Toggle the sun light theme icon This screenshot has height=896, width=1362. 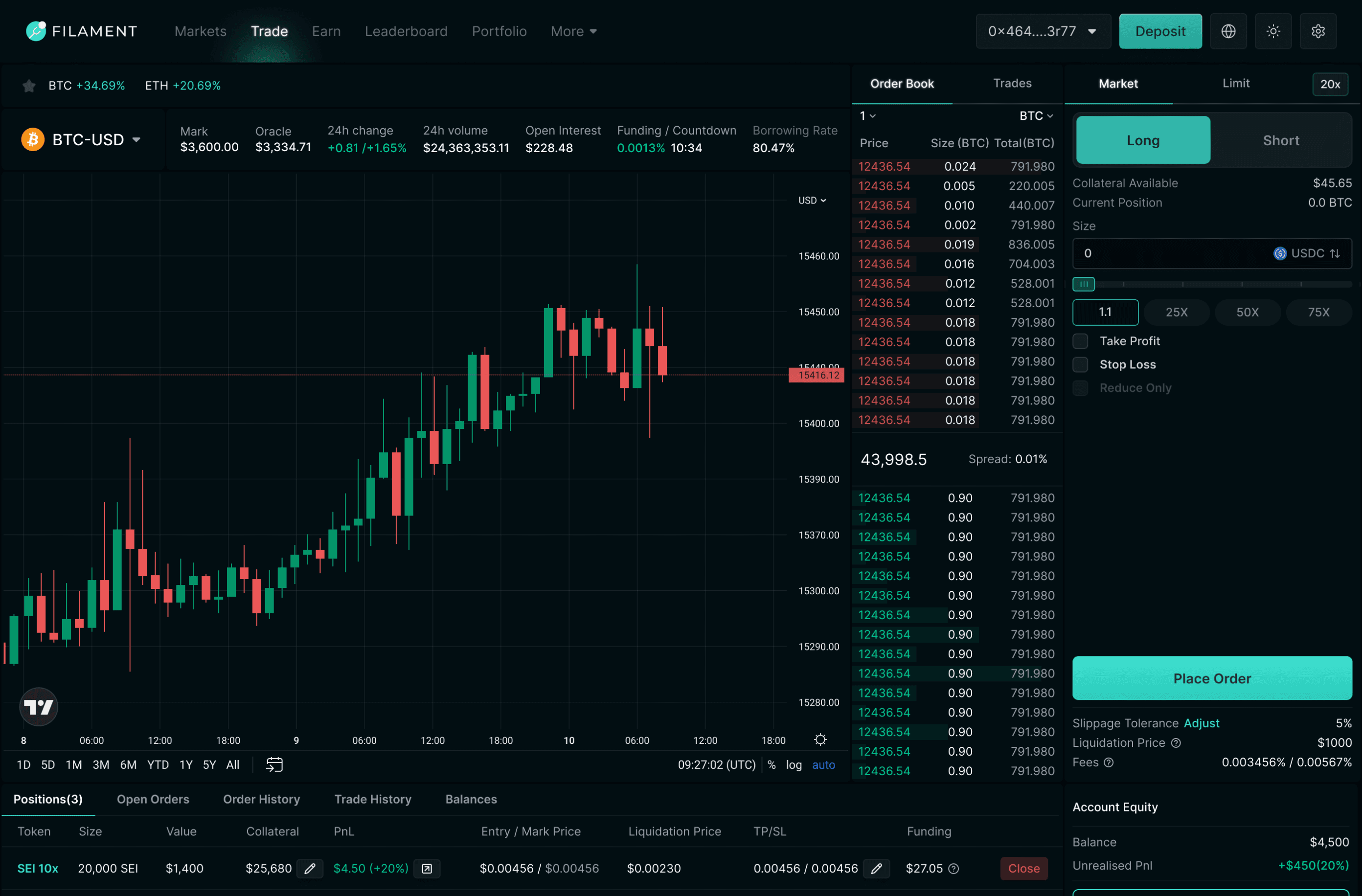pos(1273,31)
